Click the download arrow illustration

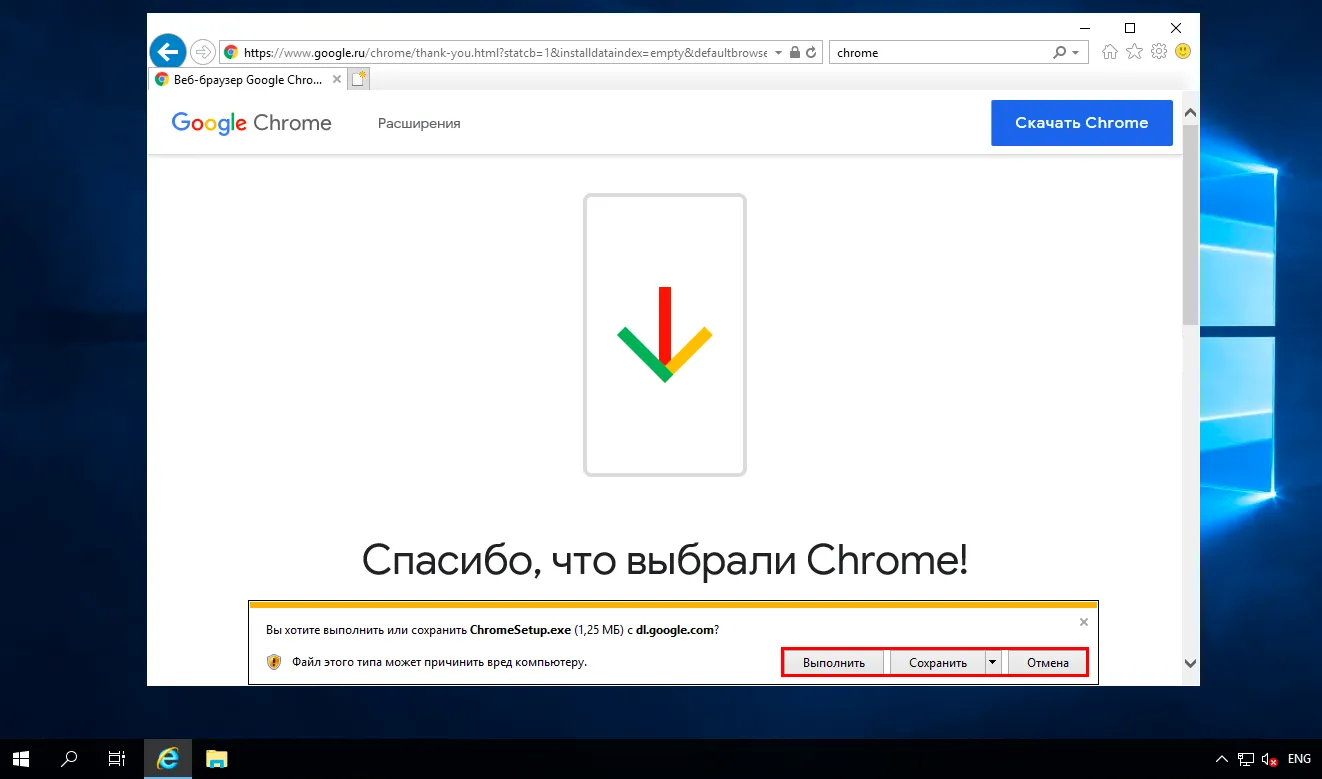(665, 334)
